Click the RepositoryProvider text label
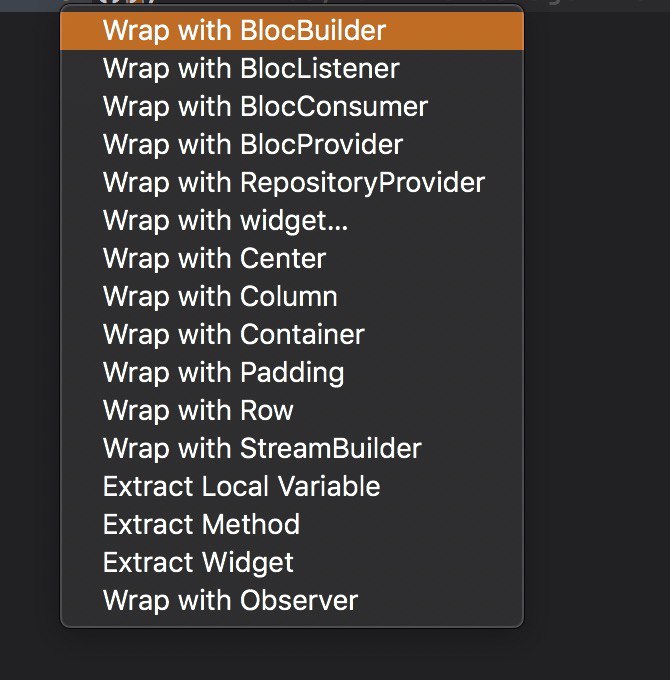The image size is (670, 680). click(362, 183)
